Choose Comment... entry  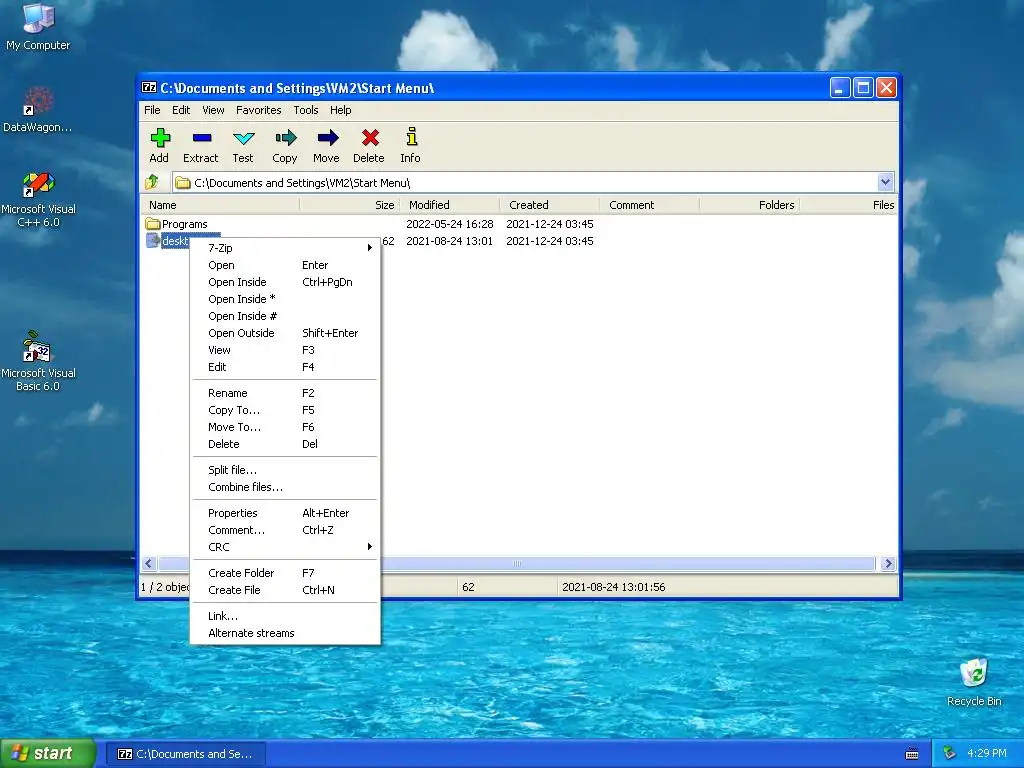[285, 530]
